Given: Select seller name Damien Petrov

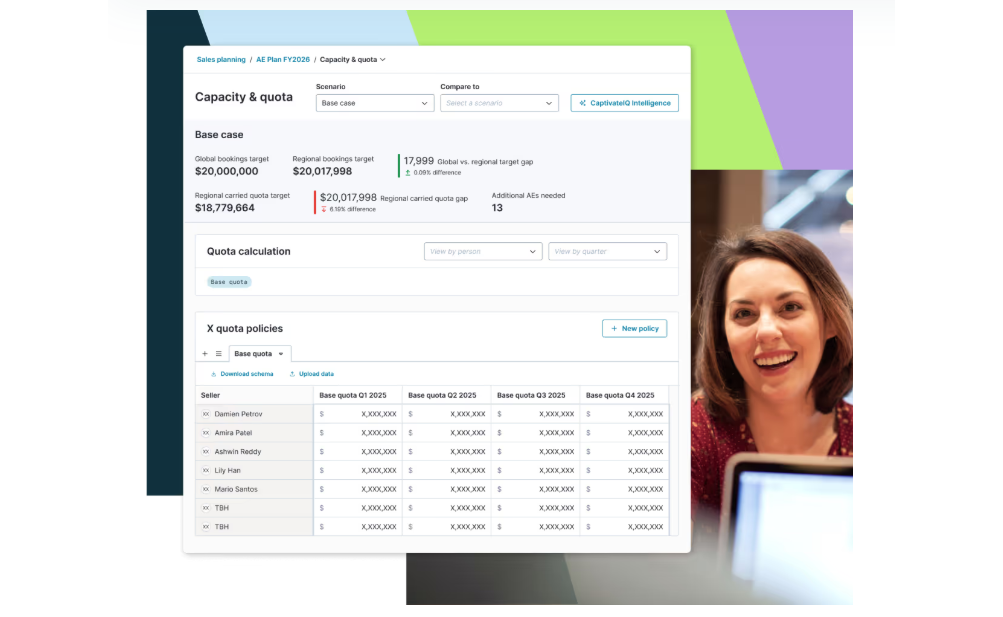Looking at the screenshot, I should (239, 414).
